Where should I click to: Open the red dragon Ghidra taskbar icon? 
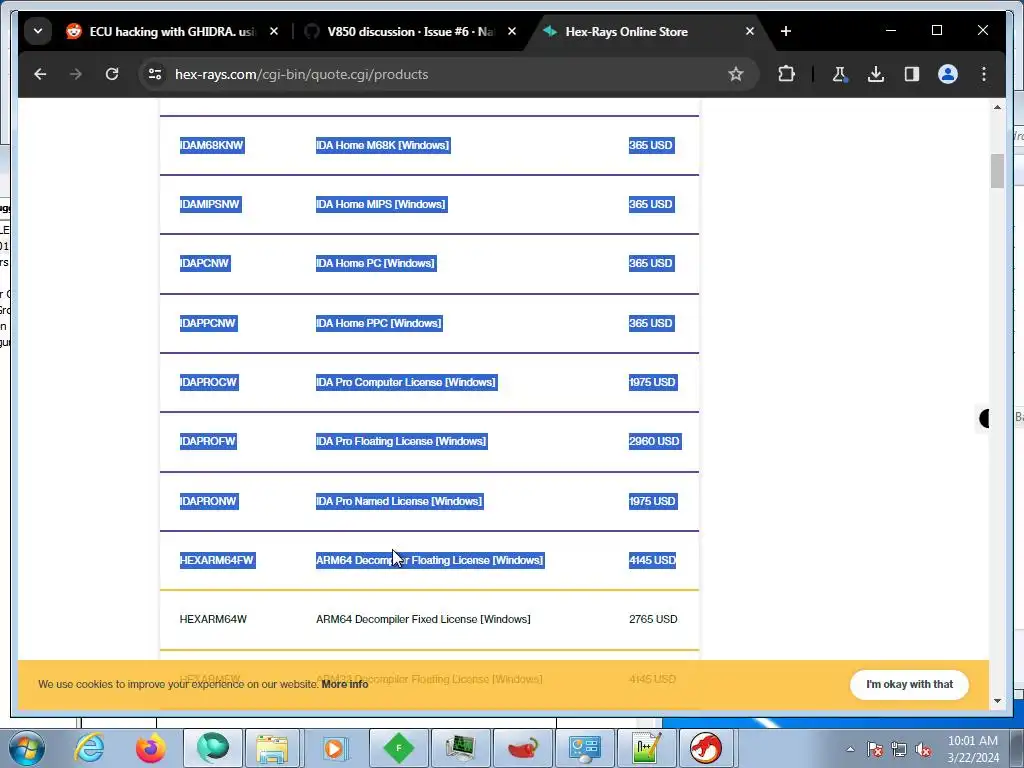[707, 748]
